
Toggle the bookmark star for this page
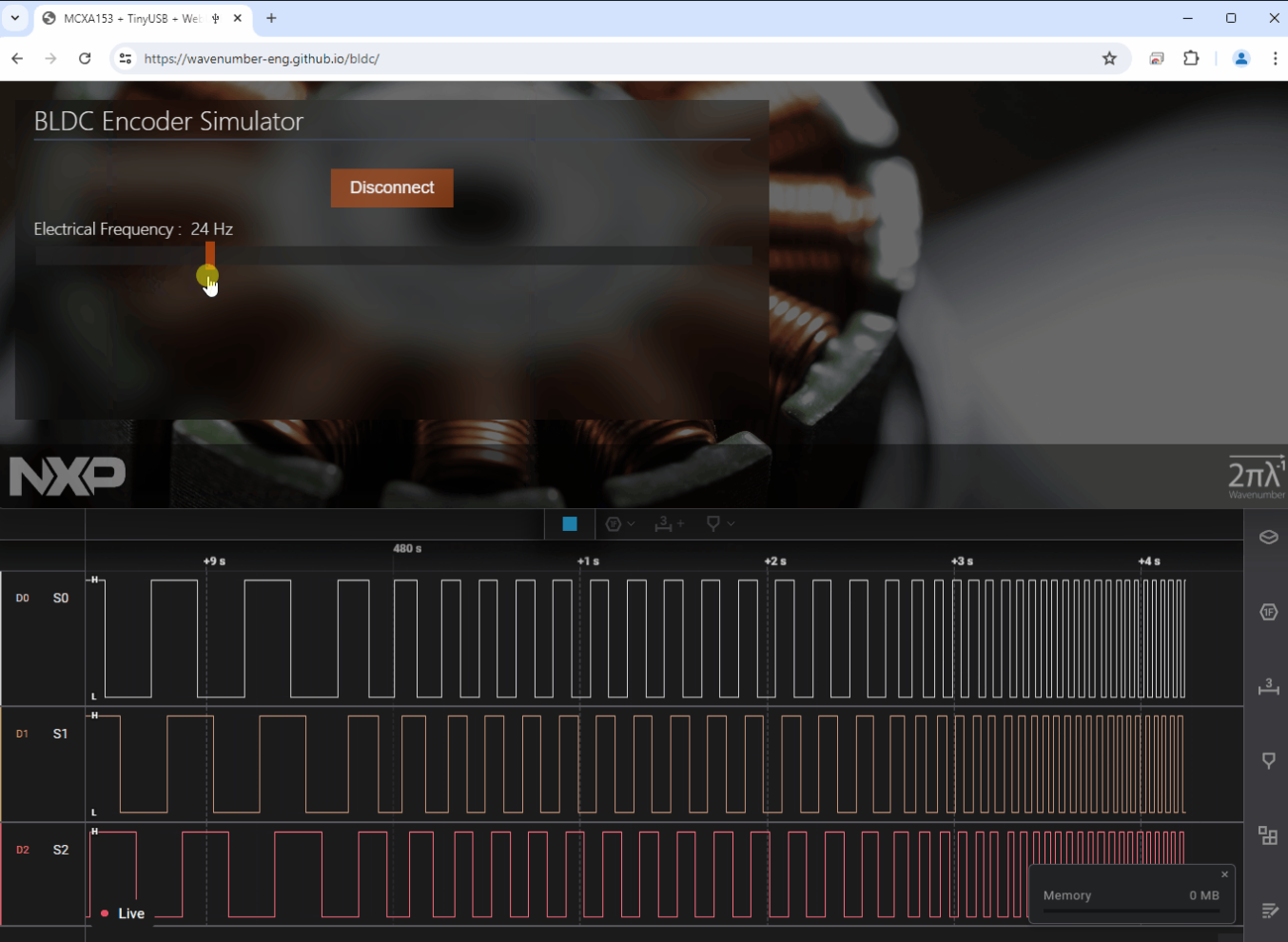coord(1109,58)
